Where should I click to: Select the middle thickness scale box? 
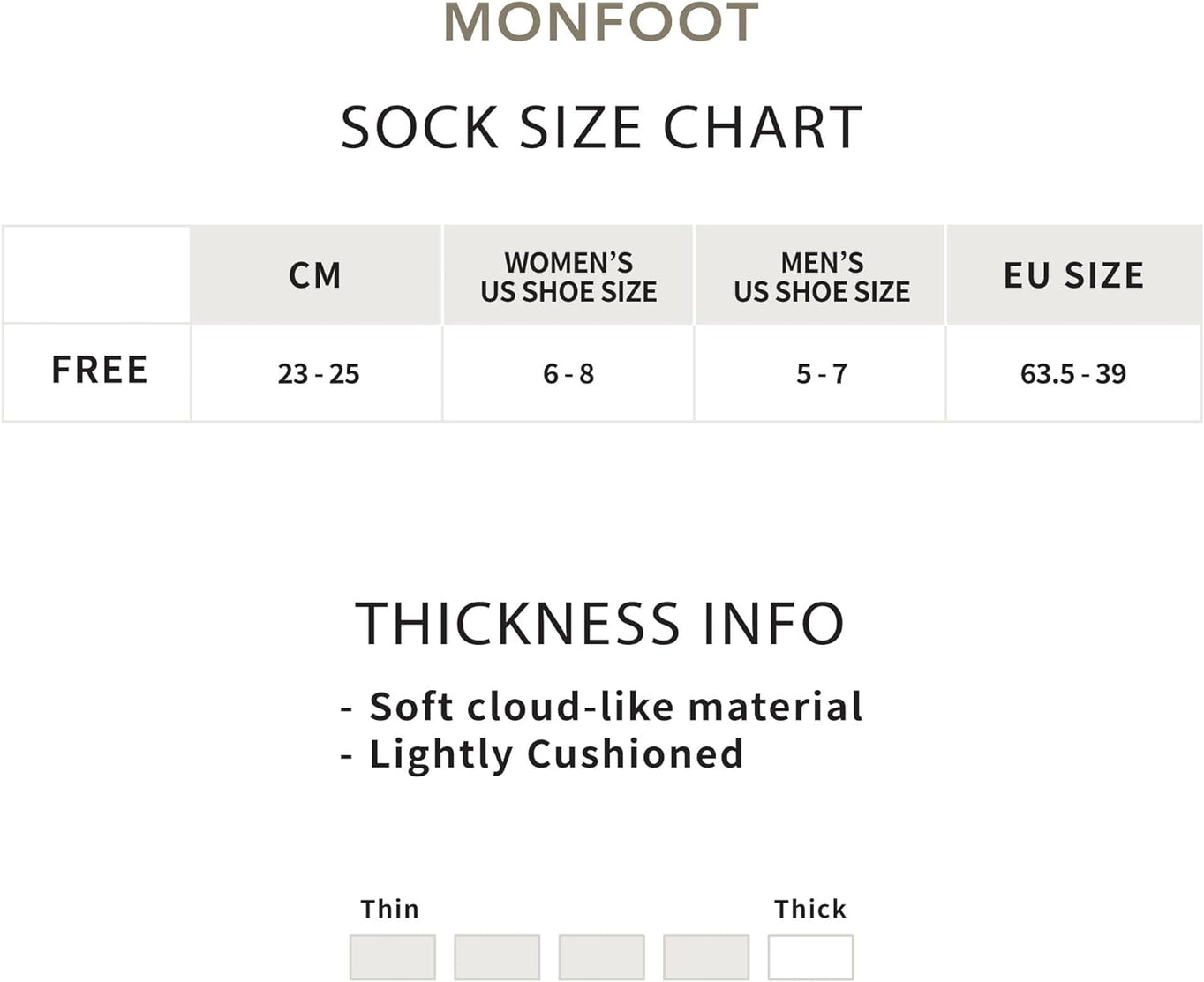601,957
